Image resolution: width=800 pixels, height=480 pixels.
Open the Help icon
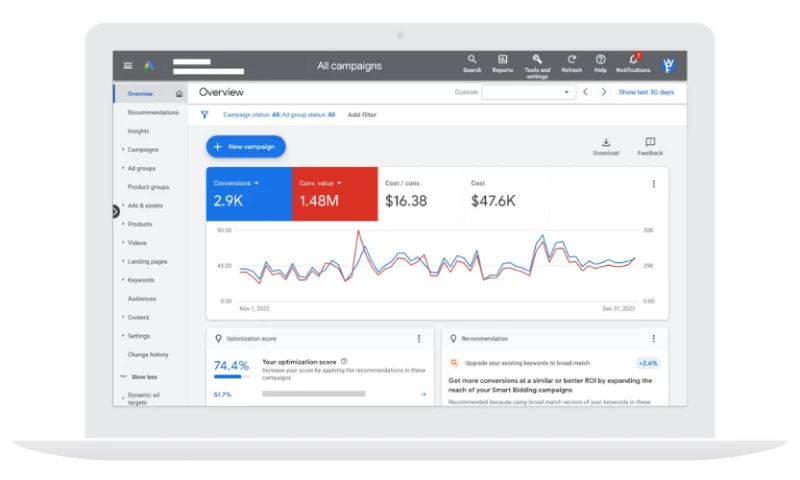[x=600, y=60]
